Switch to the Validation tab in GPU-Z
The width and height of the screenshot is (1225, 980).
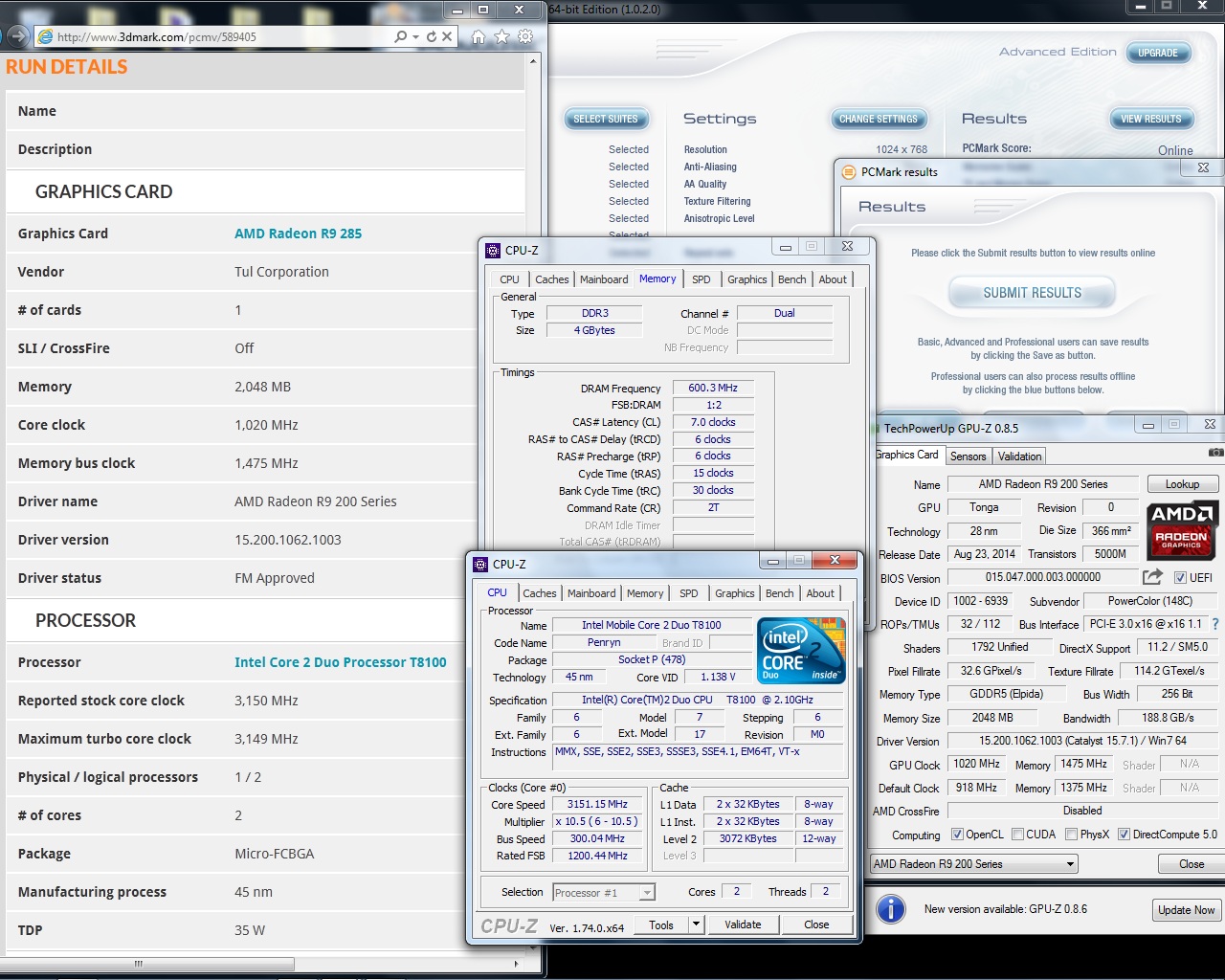(x=1019, y=457)
